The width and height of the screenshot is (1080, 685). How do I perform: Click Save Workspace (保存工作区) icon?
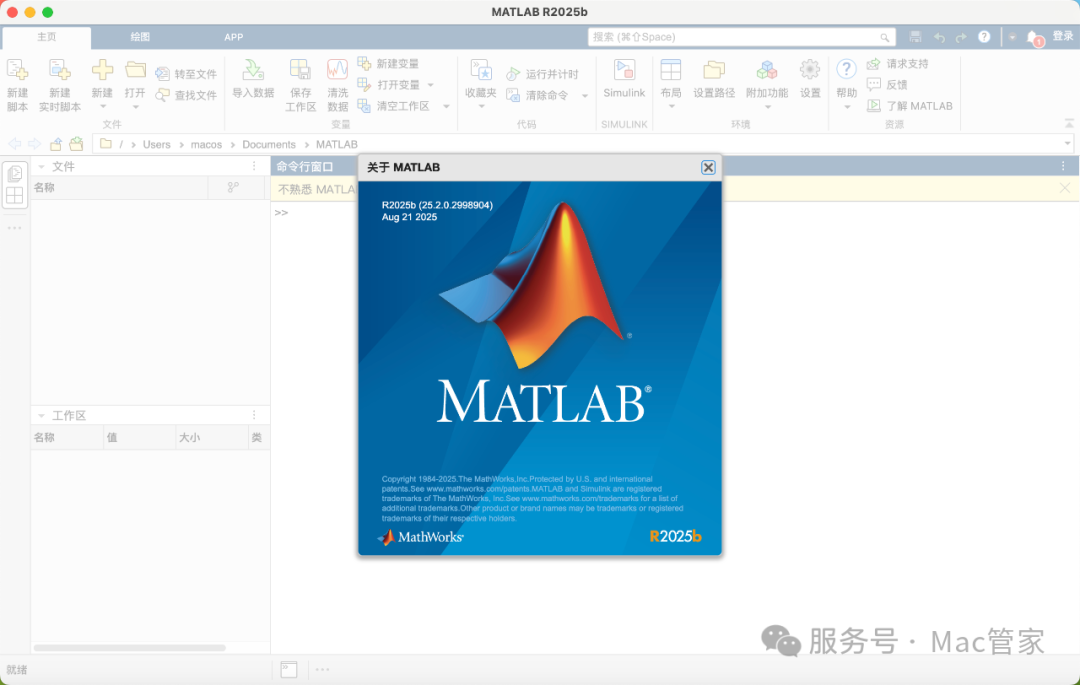click(x=300, y=70)
